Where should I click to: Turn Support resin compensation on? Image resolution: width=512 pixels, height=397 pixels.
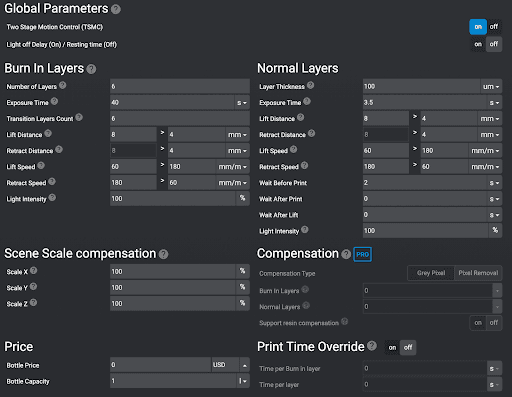click(x=478, y=323)
